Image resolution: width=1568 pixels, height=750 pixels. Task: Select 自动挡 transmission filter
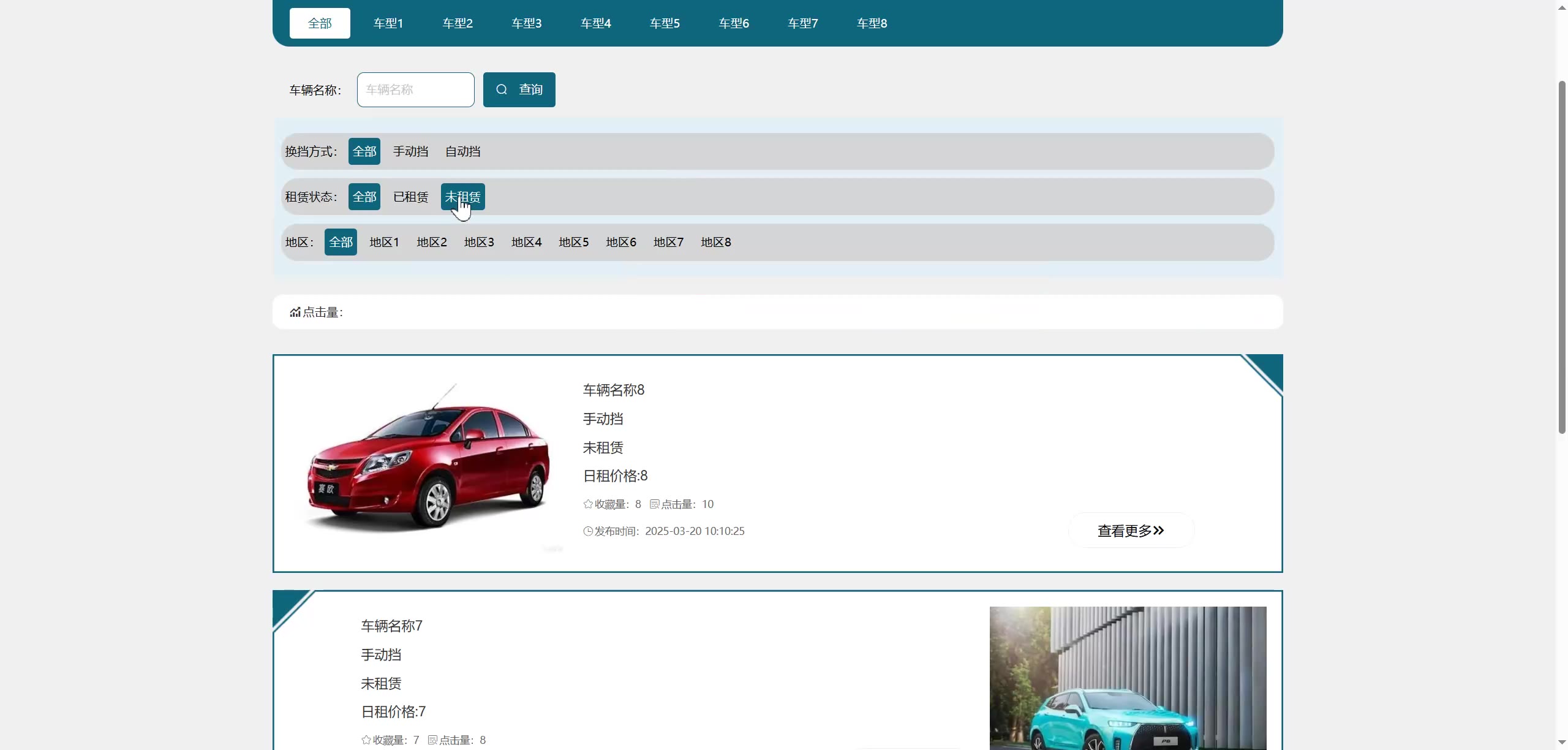pos(462,151)
